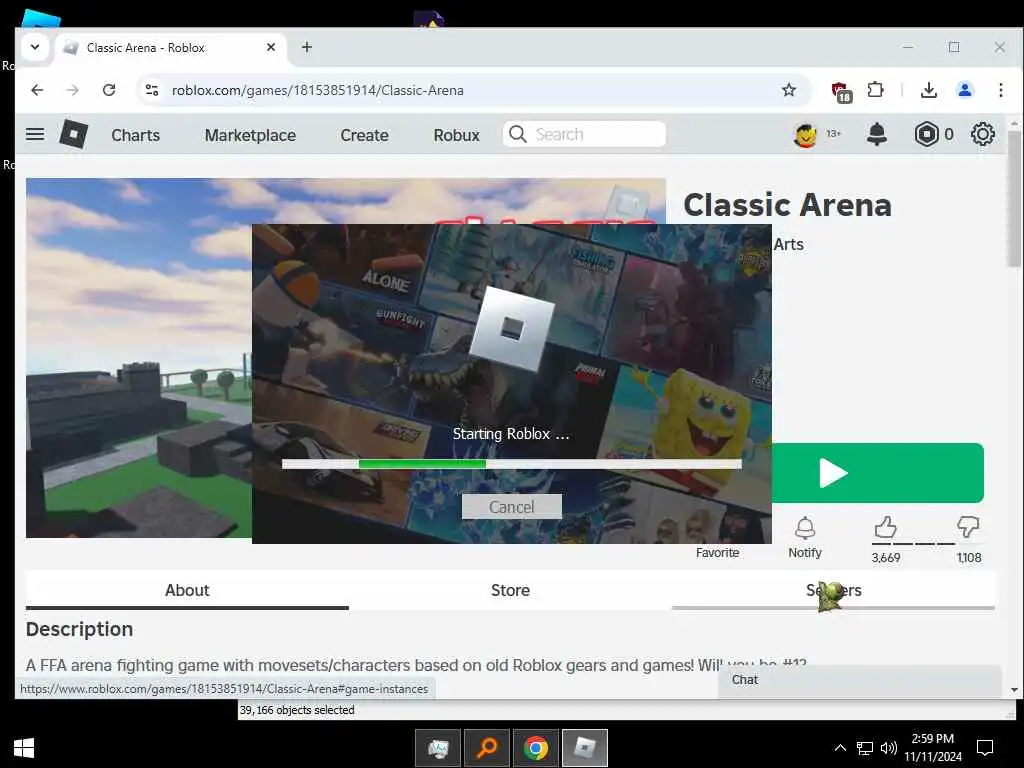Open the Chat bar
This screenshot has width=1024, height=768.
(859, 680)
